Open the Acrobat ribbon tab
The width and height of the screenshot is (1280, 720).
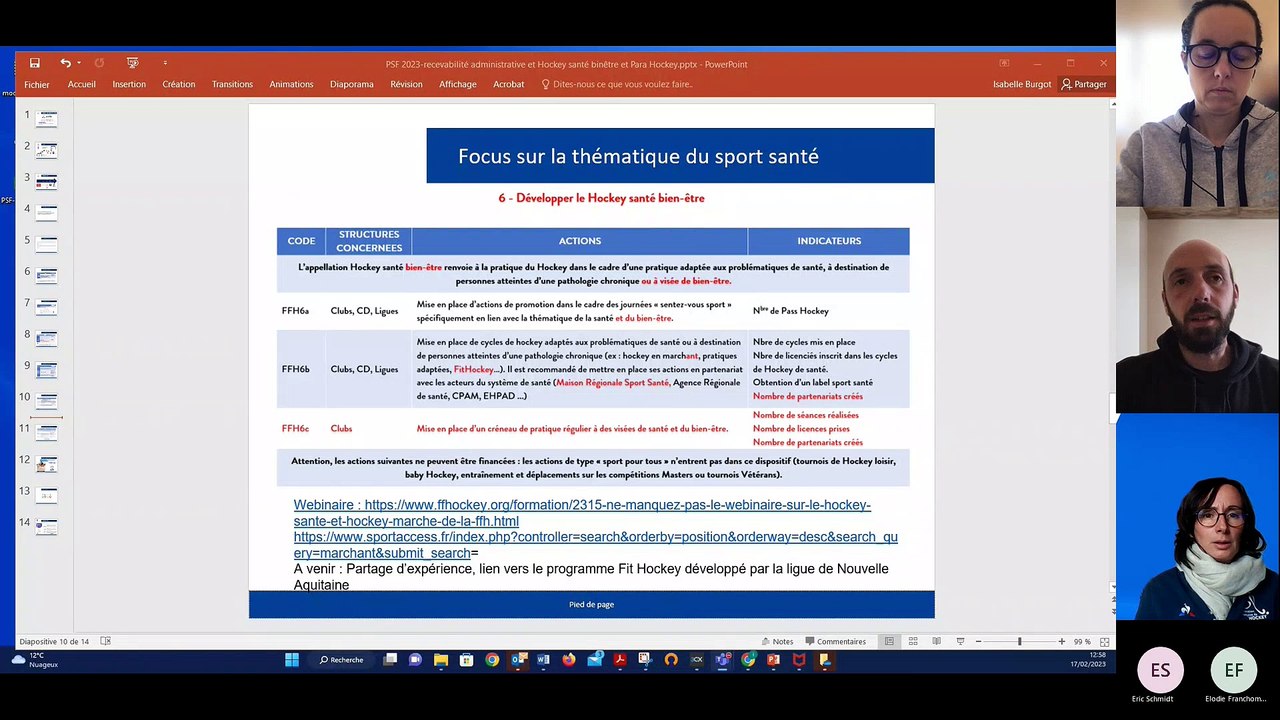509,84
